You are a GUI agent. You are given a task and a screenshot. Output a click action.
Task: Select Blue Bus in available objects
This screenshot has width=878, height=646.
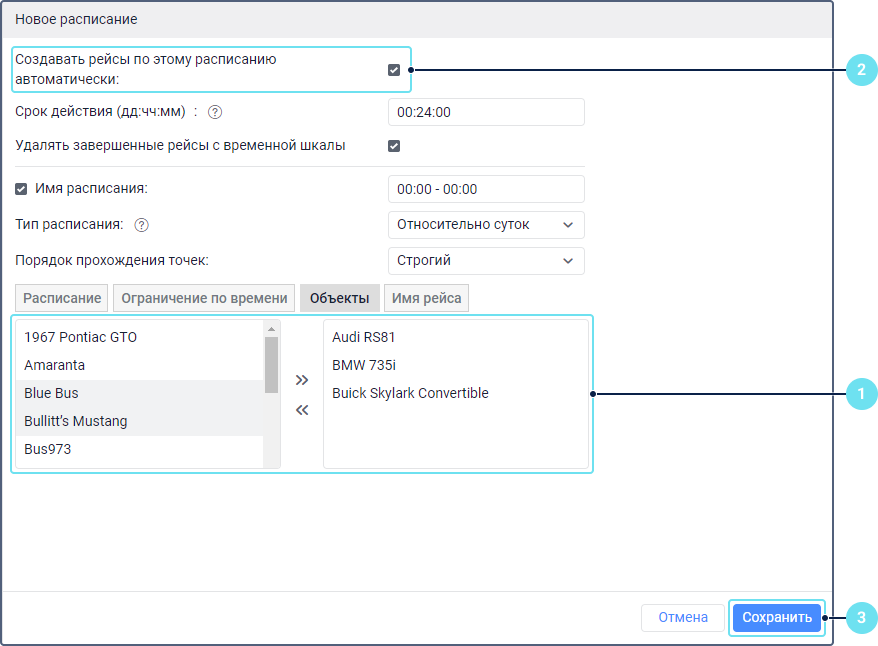[52, 394]
